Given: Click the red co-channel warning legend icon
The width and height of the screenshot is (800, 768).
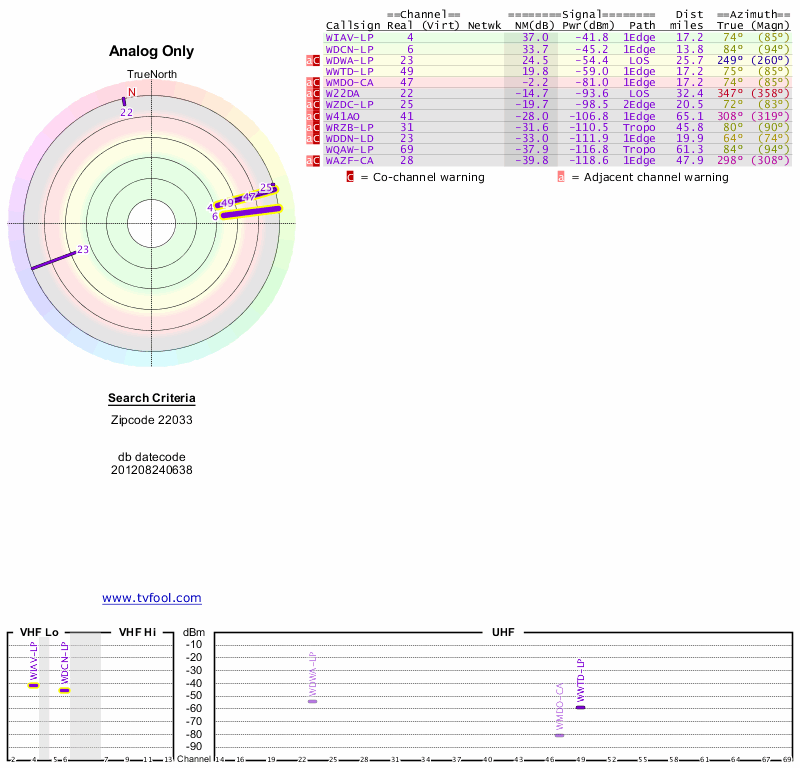Looking at the screenshot, I should pyautogui.click(x=350, y=177).
